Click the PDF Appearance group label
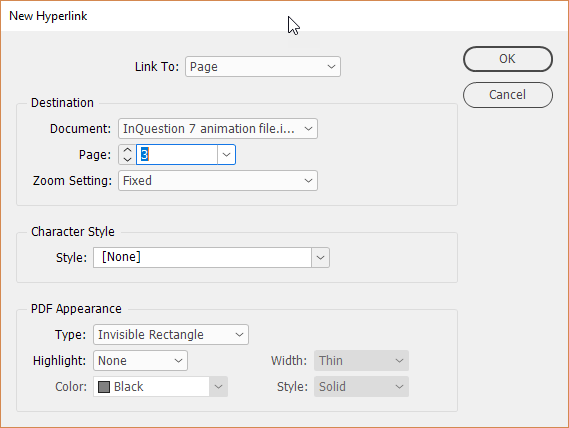 click(76, 309)
